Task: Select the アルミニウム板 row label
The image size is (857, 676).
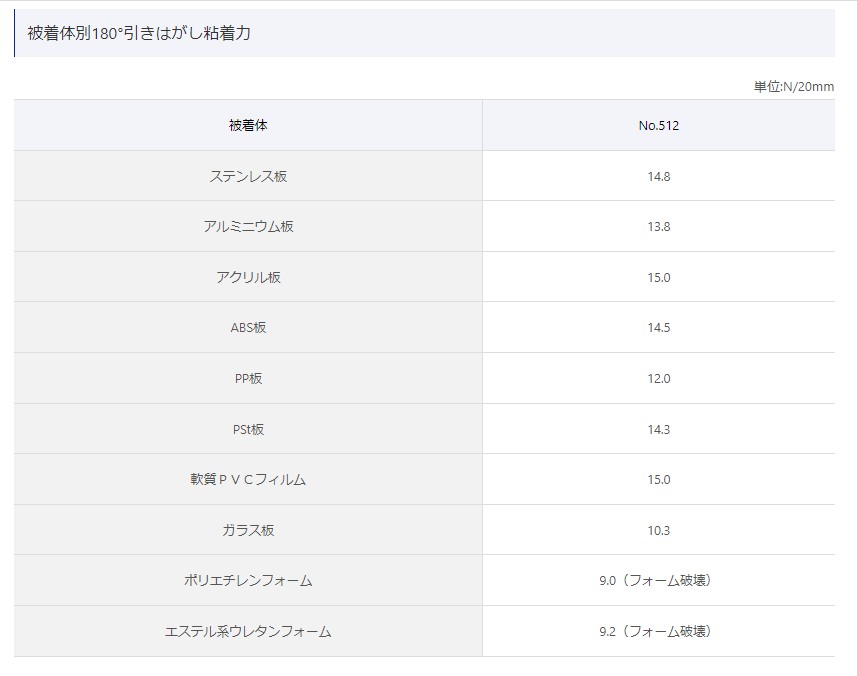Action: 248,226
